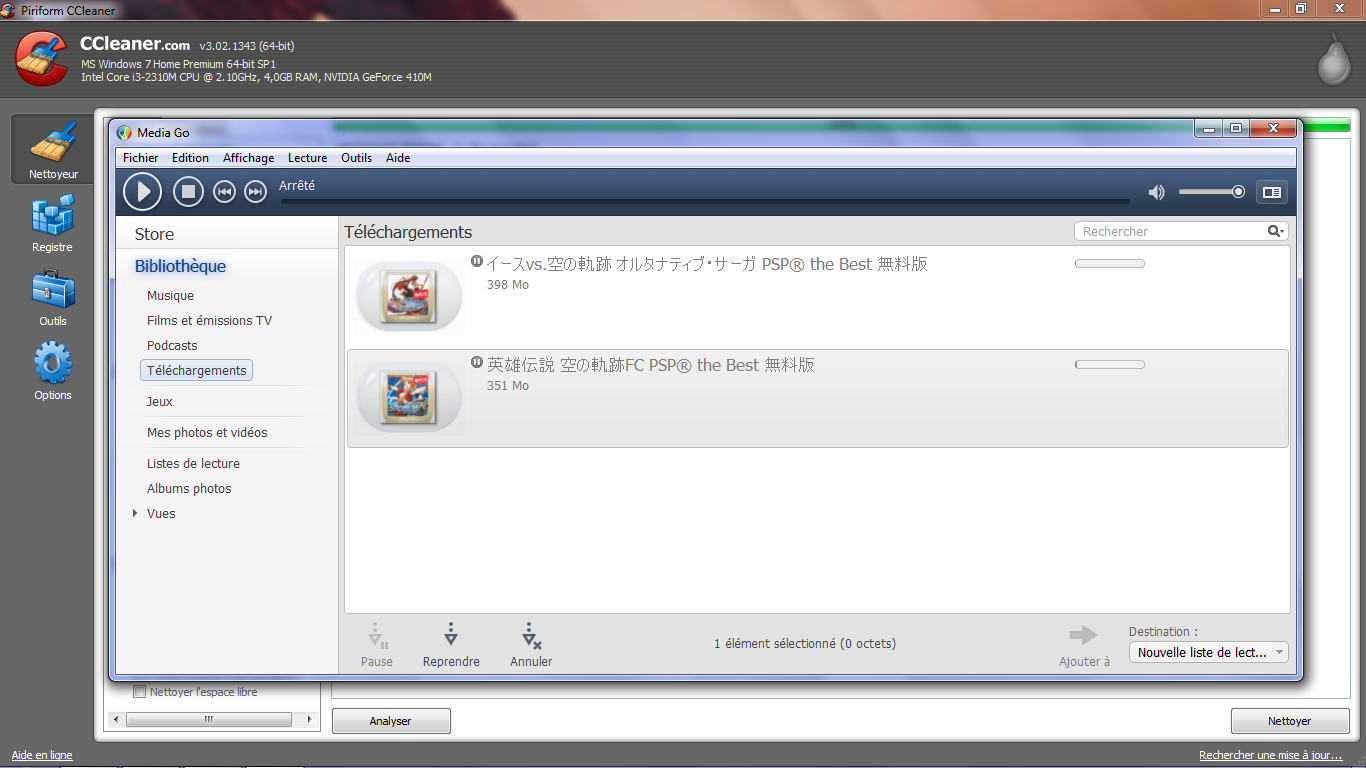
Task: Click the Piriform pear logo
Action: [1333, 59]
